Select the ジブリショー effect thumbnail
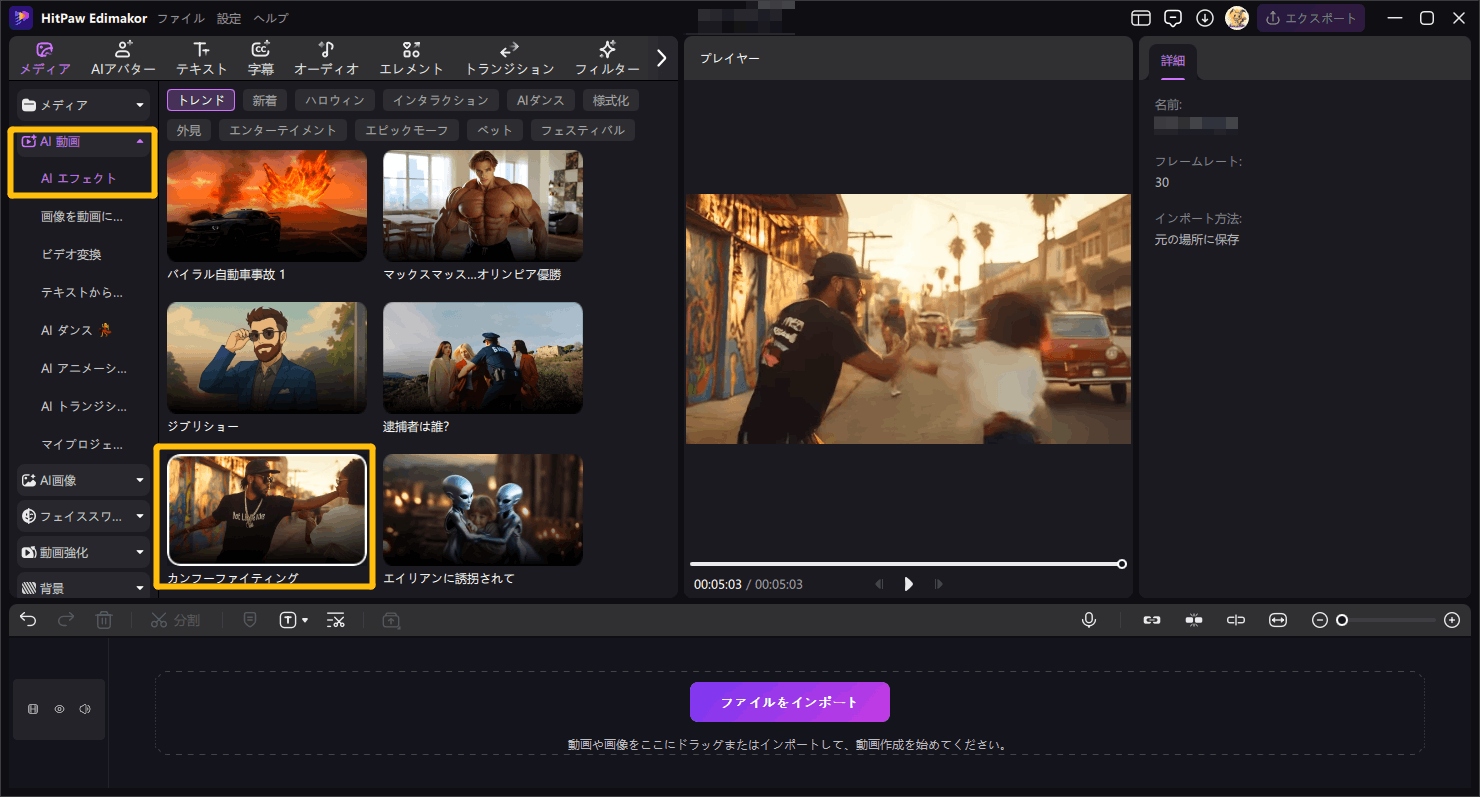Image resolution: width=1480 pixels, height=797 pixels. [267, 358]
